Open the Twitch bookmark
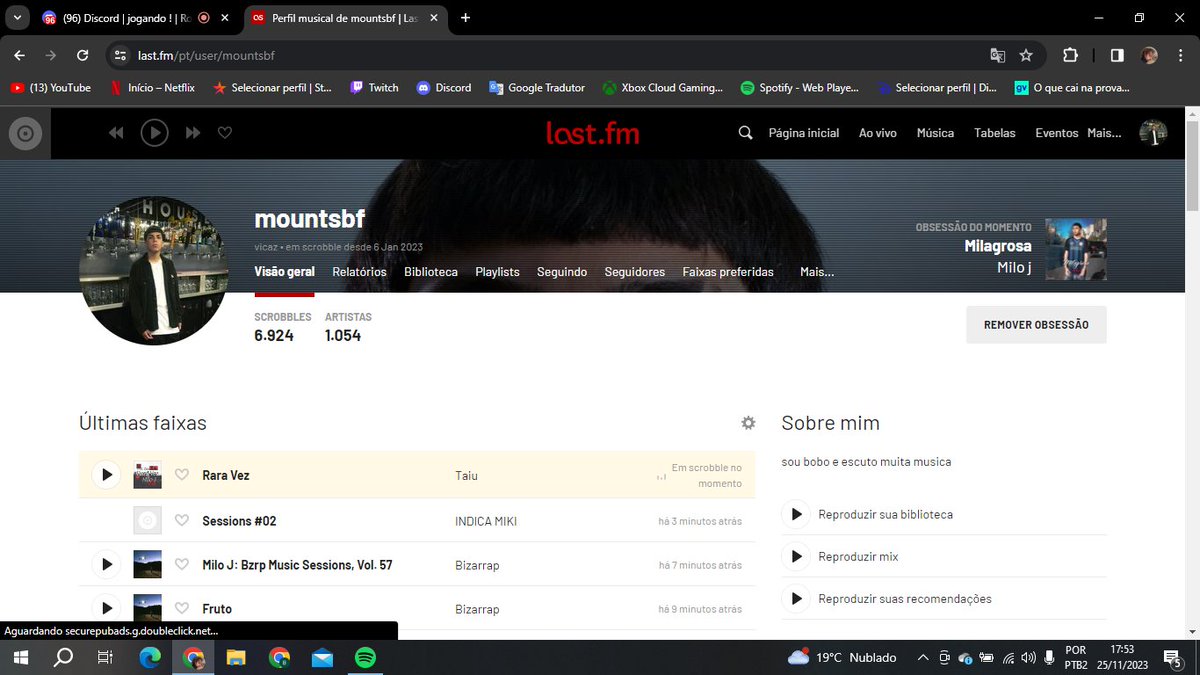Screen dimensions: 1200x675 [x=374, y=88]
